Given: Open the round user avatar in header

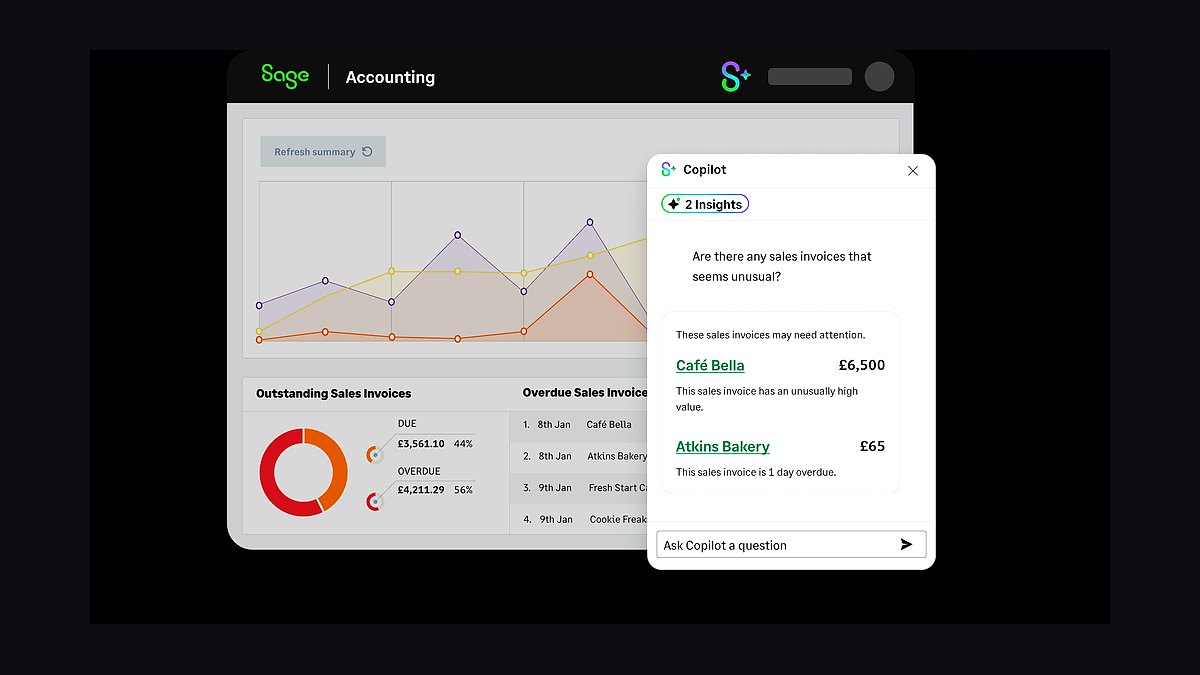Looking at the screenshot, I should [x=879, y=77].
